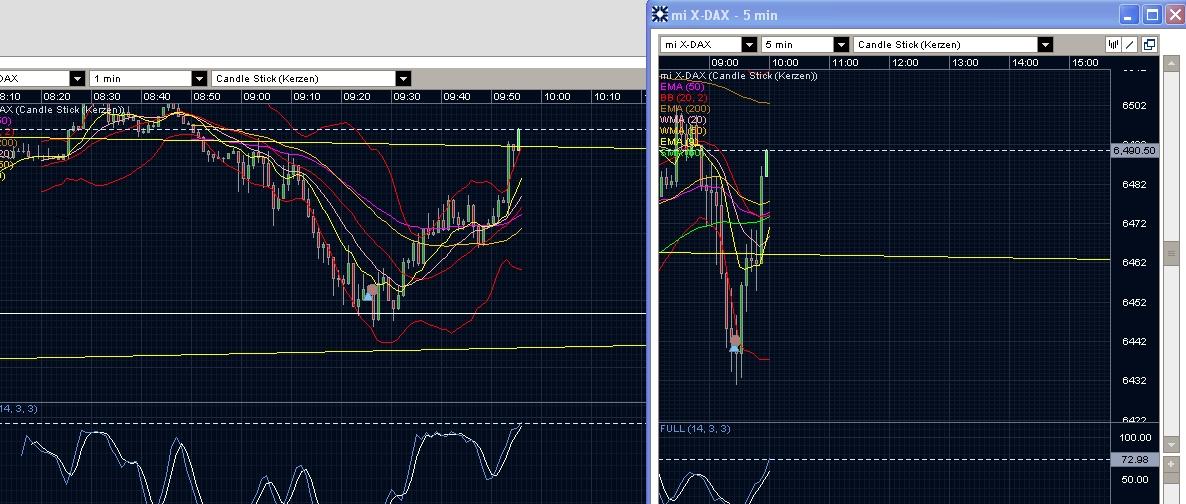Click the 5 min interval field
The width and height of the screenshot is (1186, 504).
[x=797, y=45]
